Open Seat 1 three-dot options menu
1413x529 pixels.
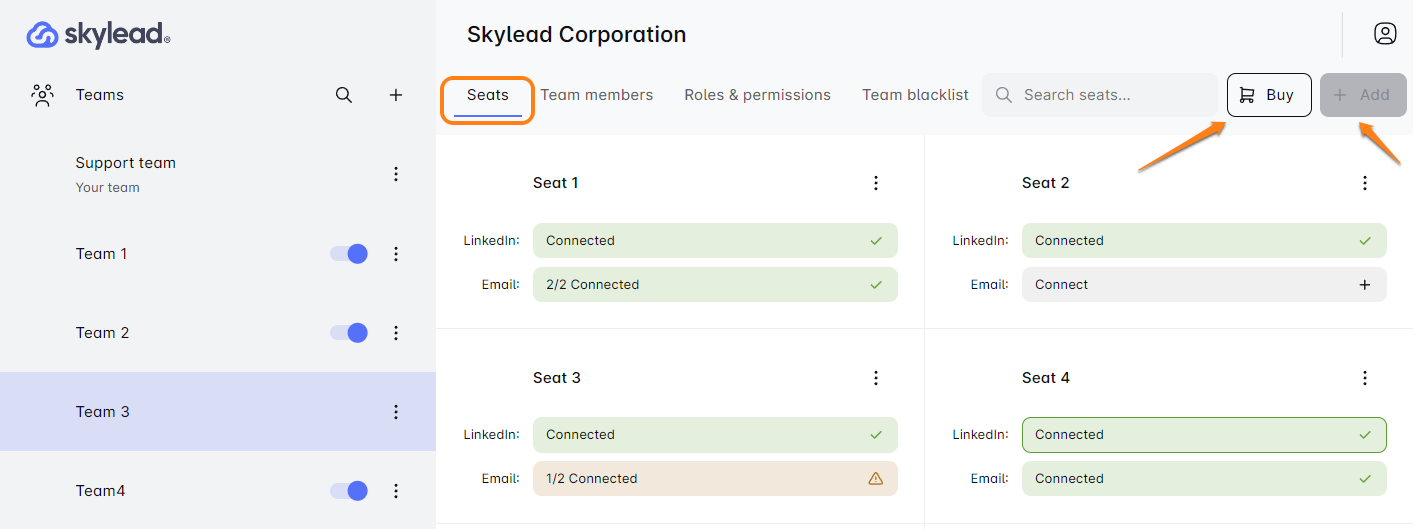[876, 183]
